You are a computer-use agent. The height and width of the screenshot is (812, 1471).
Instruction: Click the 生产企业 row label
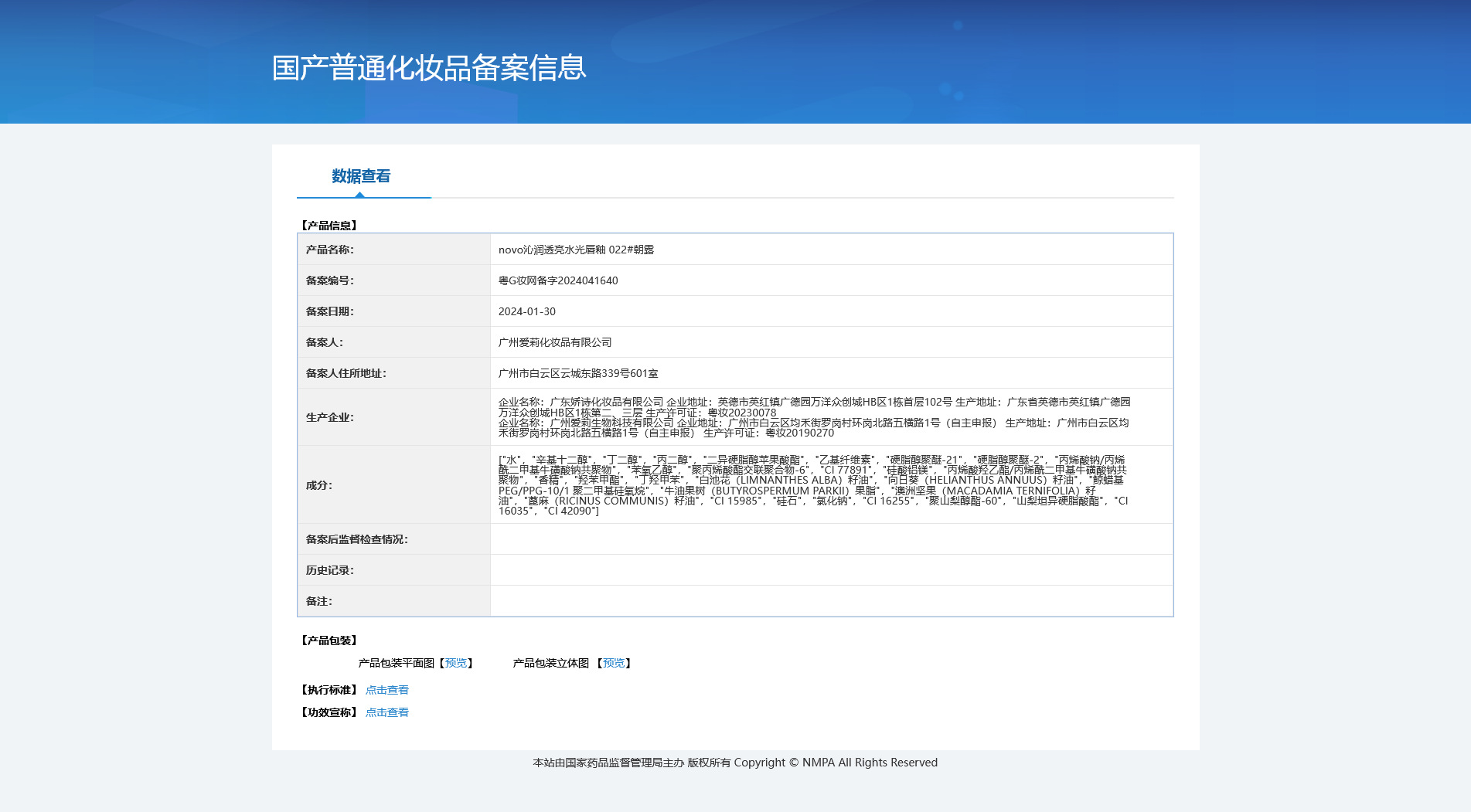pos(330,417)
